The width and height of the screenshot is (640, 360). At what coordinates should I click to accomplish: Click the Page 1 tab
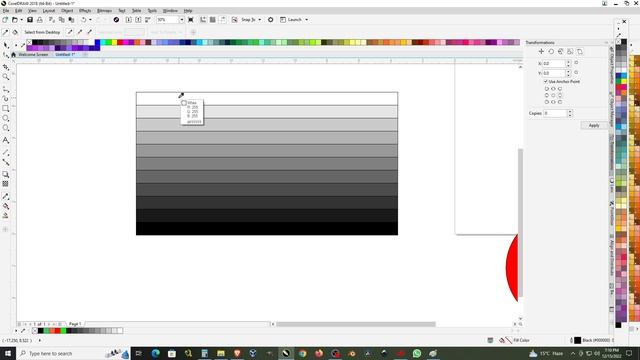[75, 324]
